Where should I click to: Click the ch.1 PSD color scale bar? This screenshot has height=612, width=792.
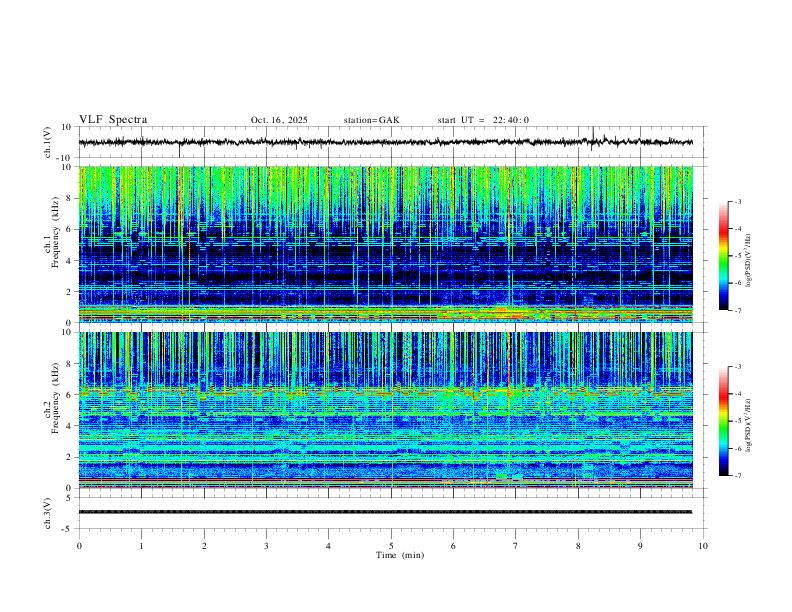(x=723, y=256)
